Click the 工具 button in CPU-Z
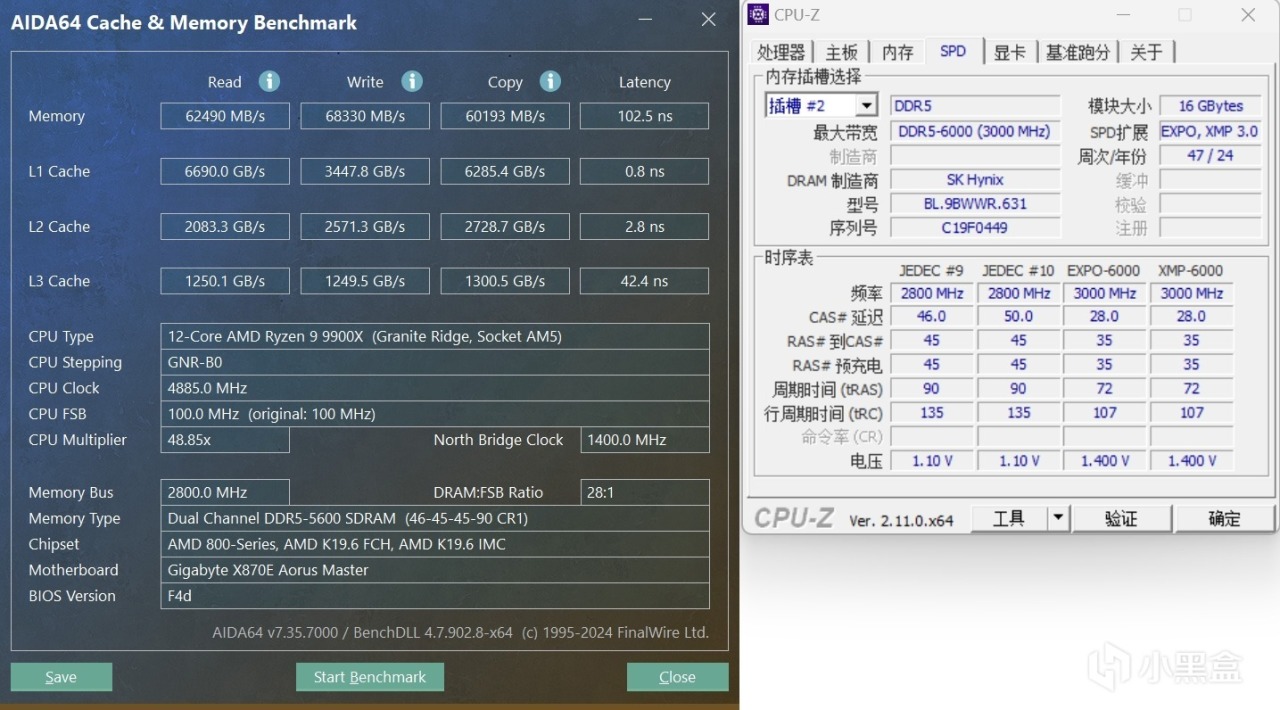1280x710 pixels. click(1008, 518)
